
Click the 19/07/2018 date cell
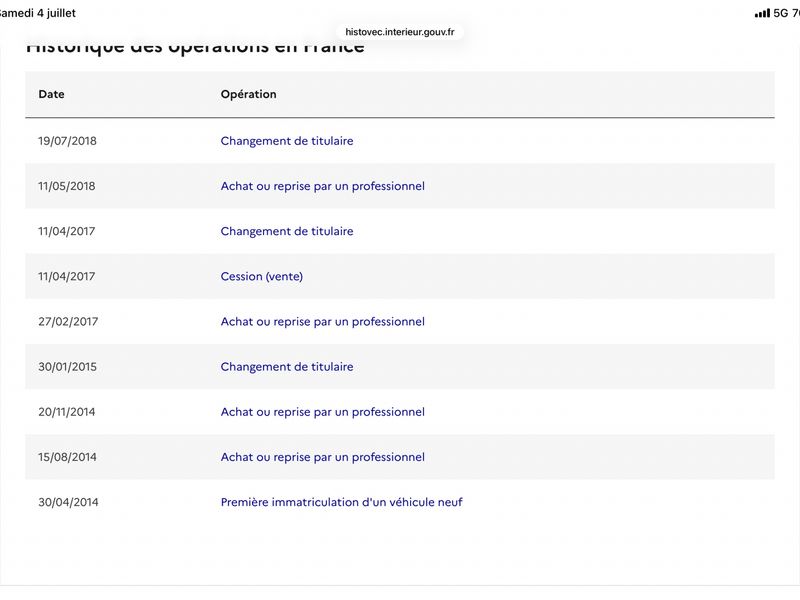point(67,141)
